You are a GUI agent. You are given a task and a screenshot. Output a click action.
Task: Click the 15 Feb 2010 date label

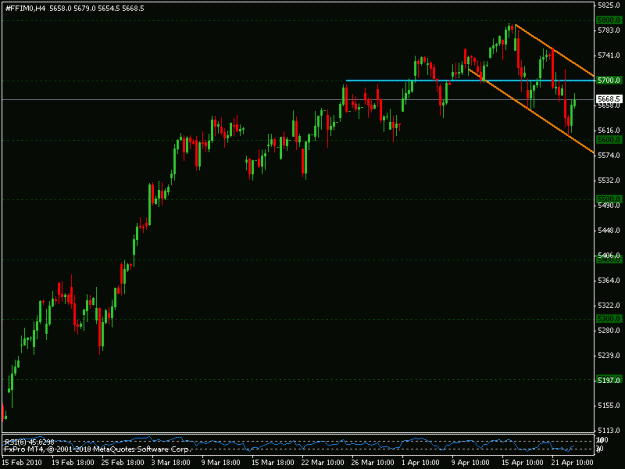(22, 463)
